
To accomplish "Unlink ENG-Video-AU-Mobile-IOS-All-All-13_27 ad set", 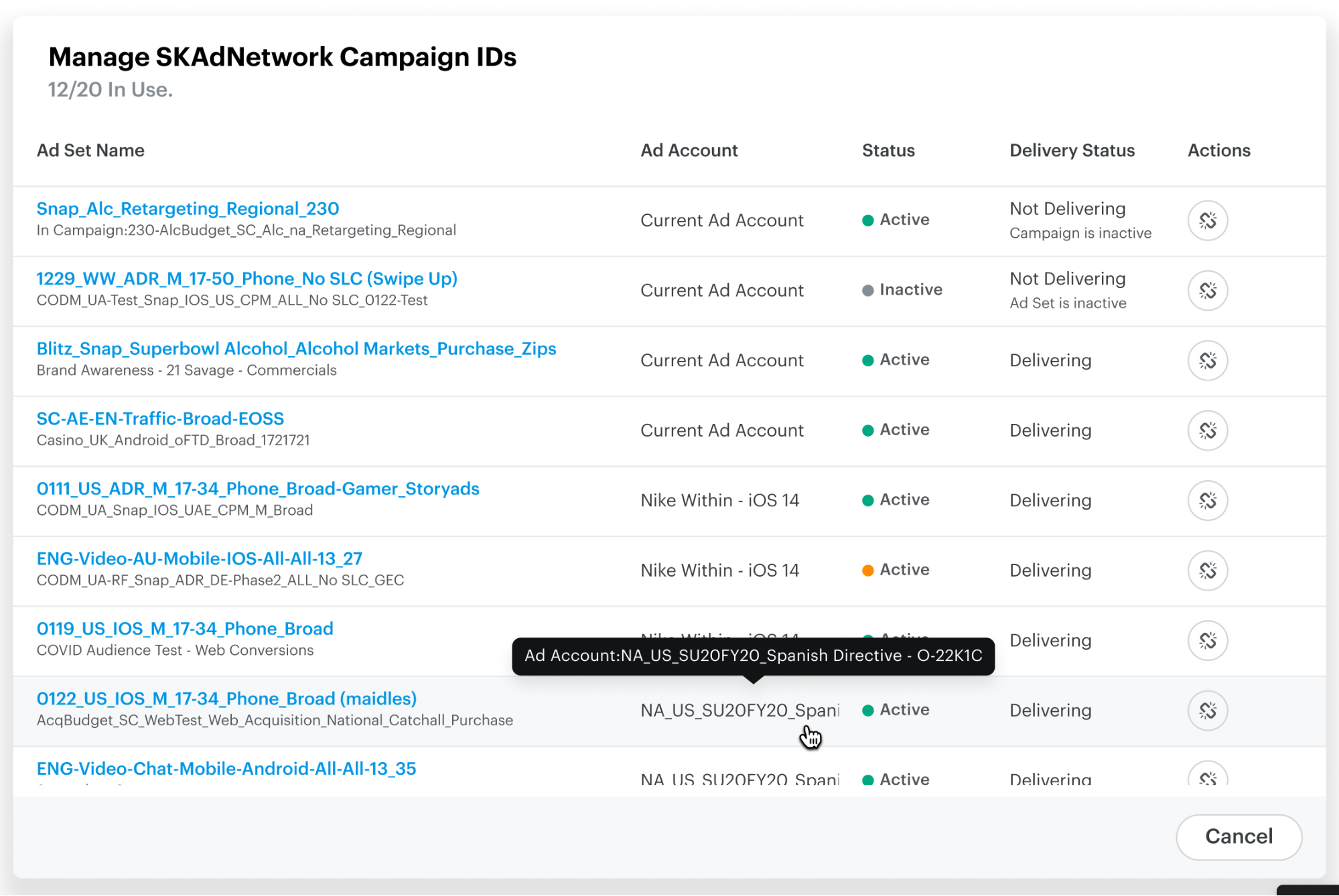I will 1207,571.
